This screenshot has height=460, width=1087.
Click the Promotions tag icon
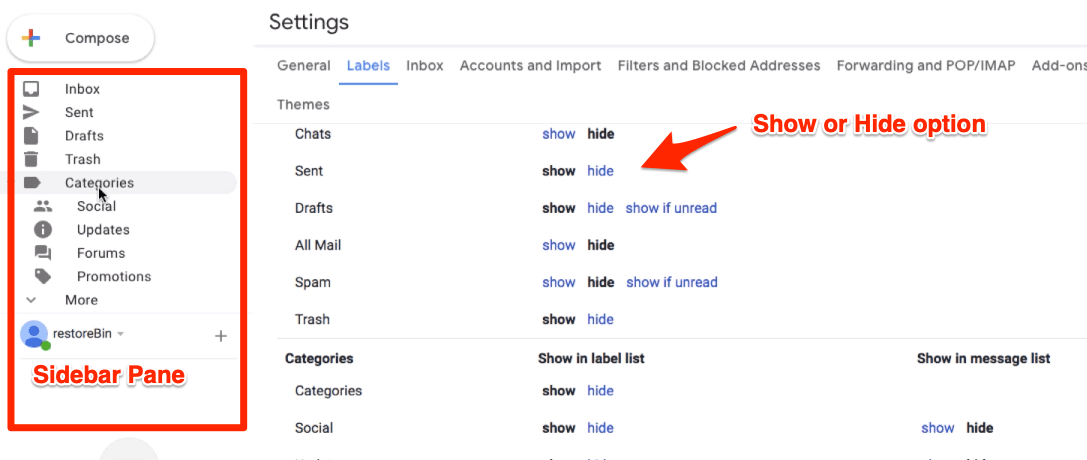pos(43,276)
